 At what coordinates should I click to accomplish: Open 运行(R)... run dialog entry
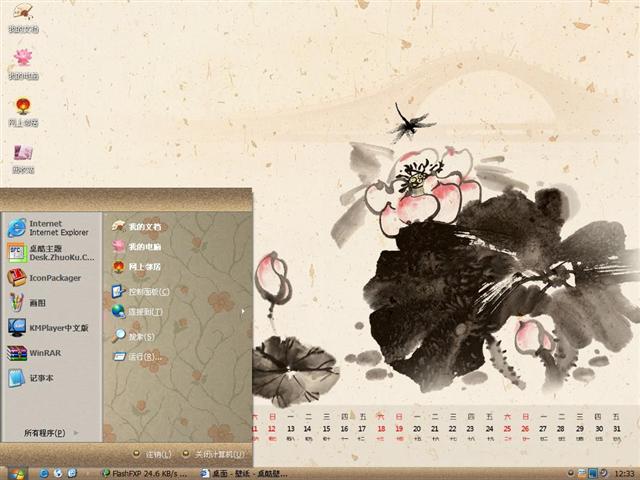137,356
